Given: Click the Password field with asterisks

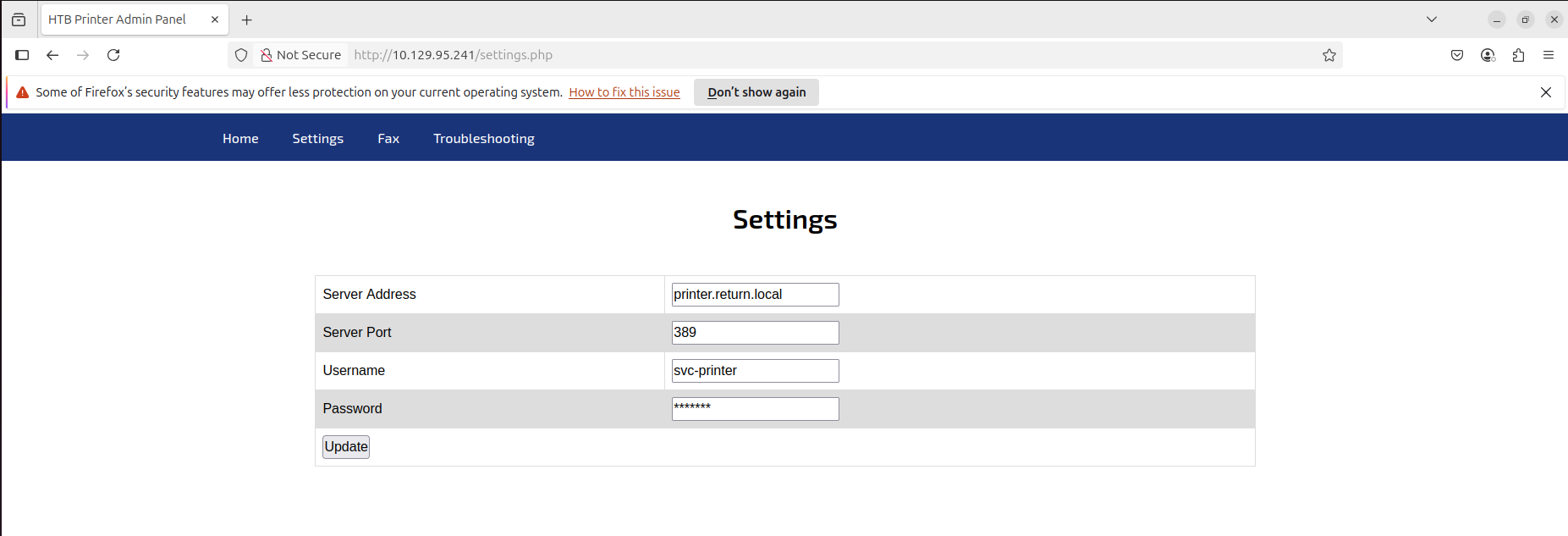Looking at the screenshot, I should click(756, 409).
